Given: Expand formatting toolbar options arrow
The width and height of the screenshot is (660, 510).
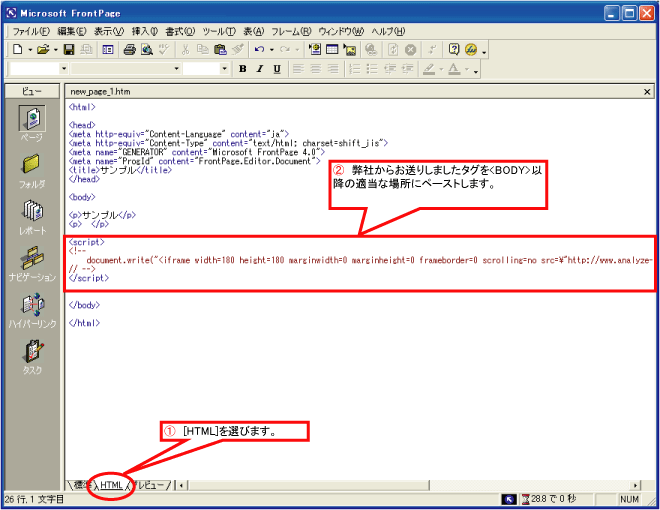Looking at the screenshot, I should point(476,71).
